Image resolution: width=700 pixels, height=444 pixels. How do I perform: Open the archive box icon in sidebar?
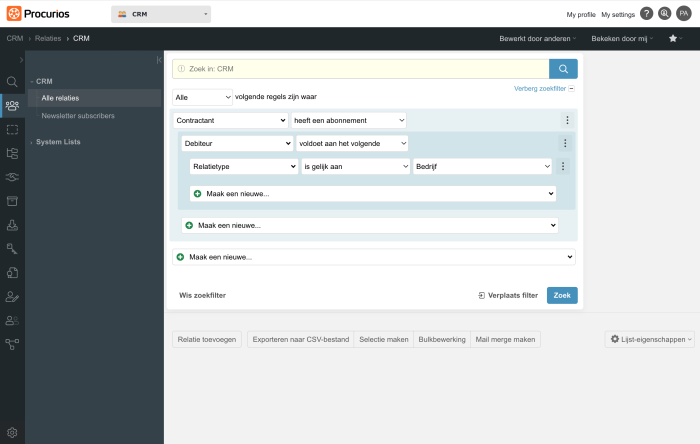coord(12,201)
